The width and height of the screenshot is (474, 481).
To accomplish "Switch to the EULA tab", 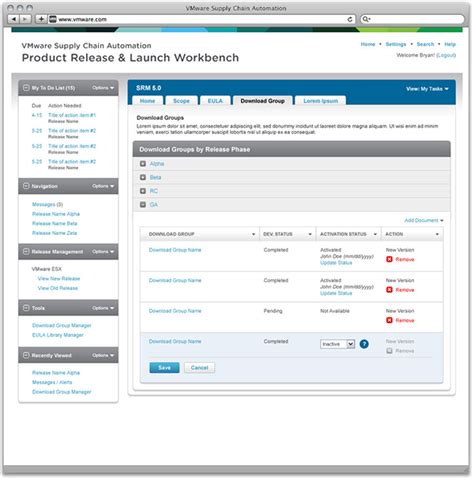I will click(215, 101).
